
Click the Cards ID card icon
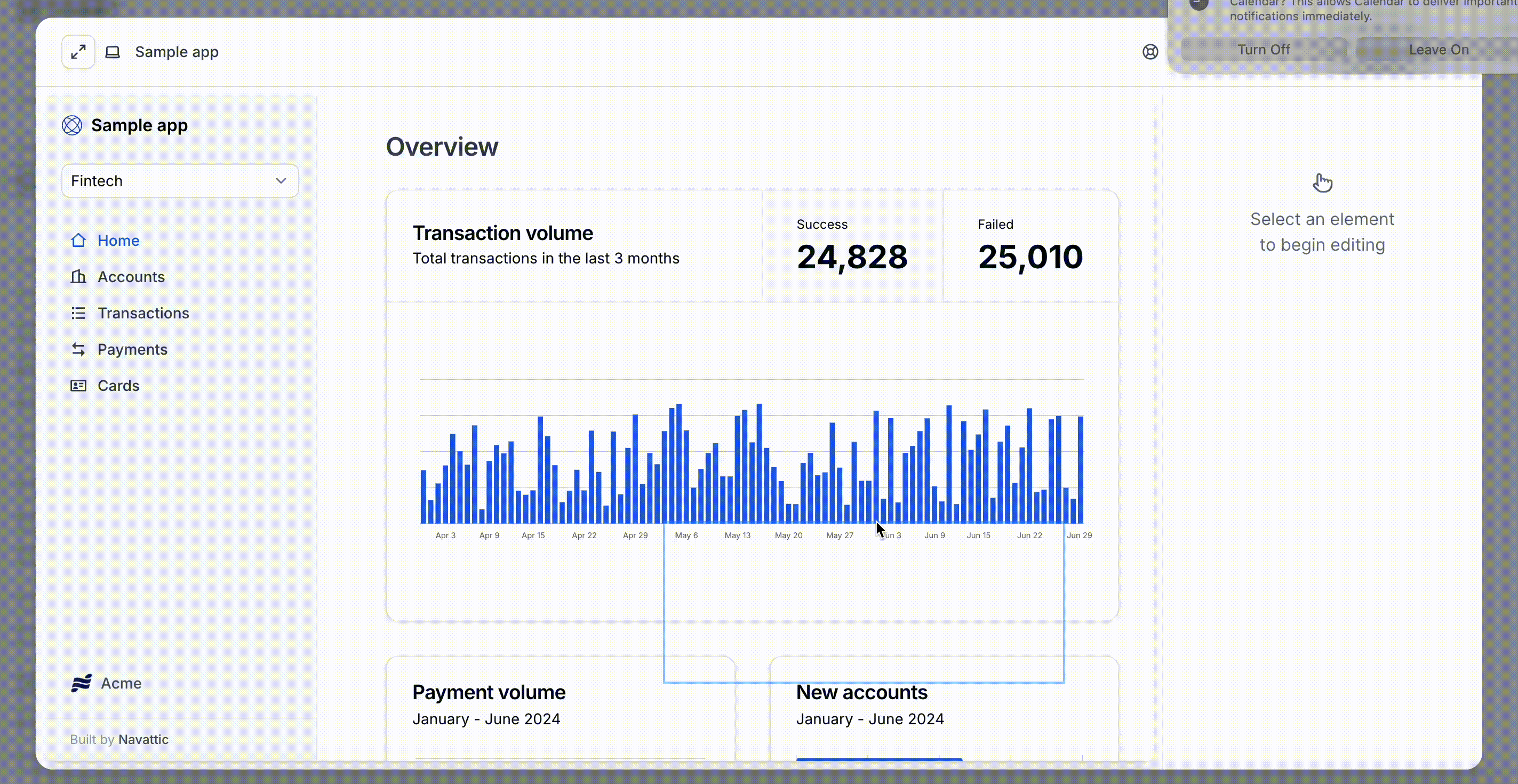(78, 386)
